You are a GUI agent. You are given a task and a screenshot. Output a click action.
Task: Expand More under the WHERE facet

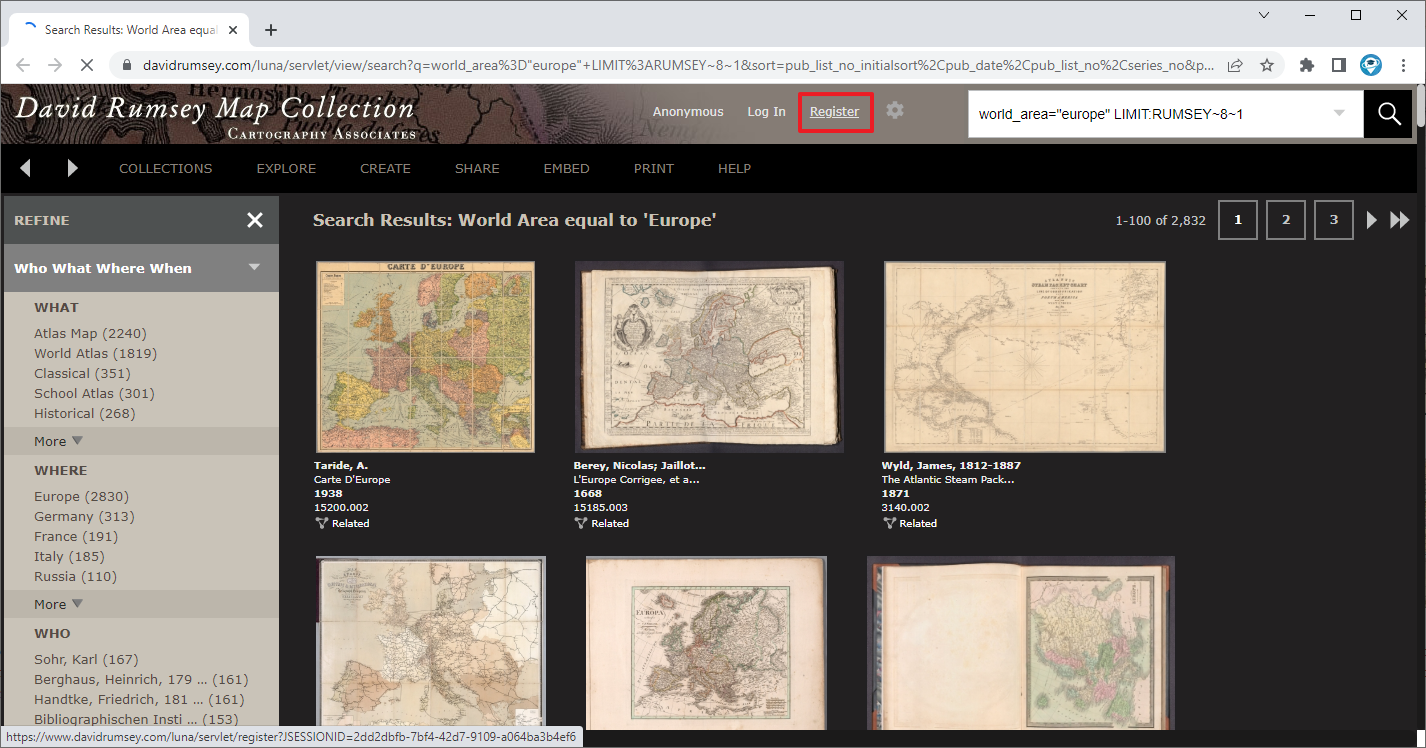56,603
